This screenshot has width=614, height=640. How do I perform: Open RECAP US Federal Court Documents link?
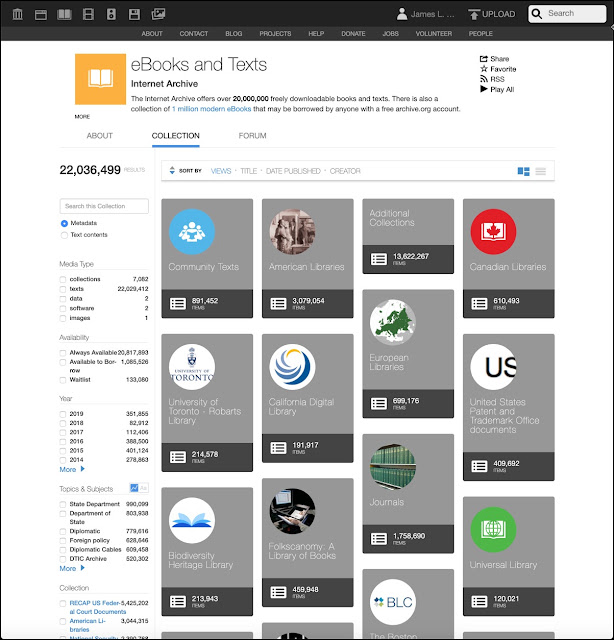tap(98, 607)
